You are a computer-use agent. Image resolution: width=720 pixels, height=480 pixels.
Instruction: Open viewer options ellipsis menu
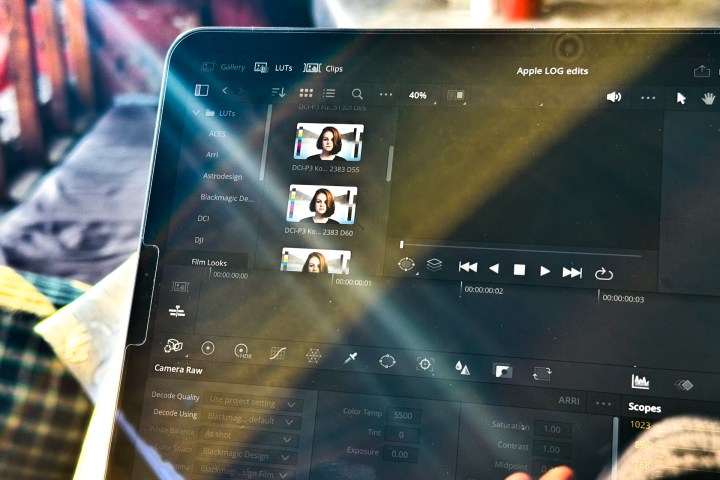pos(648,98)
